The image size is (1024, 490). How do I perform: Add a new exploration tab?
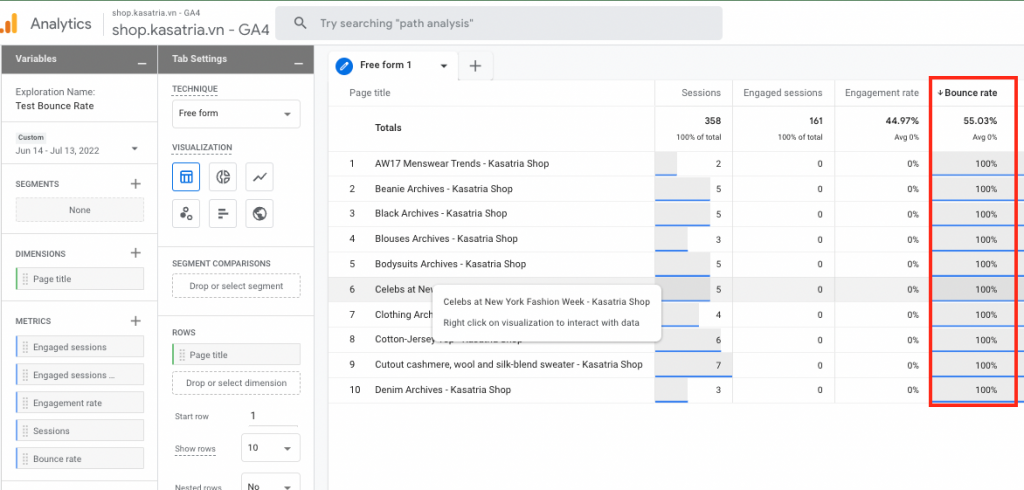[475, 66]
